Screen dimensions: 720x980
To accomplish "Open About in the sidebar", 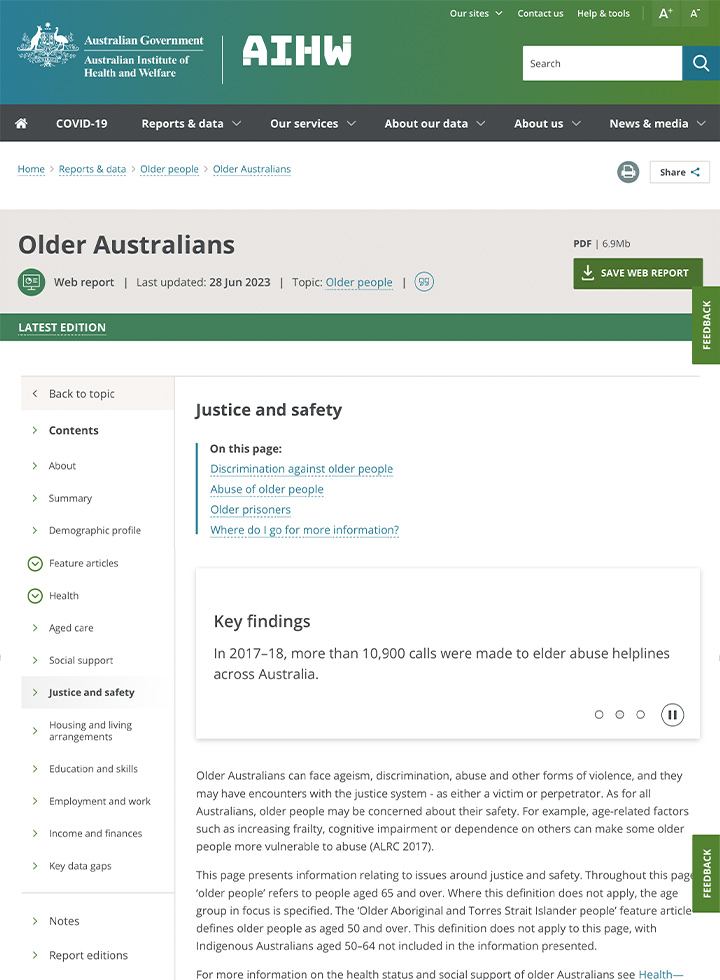I will 62,466.
